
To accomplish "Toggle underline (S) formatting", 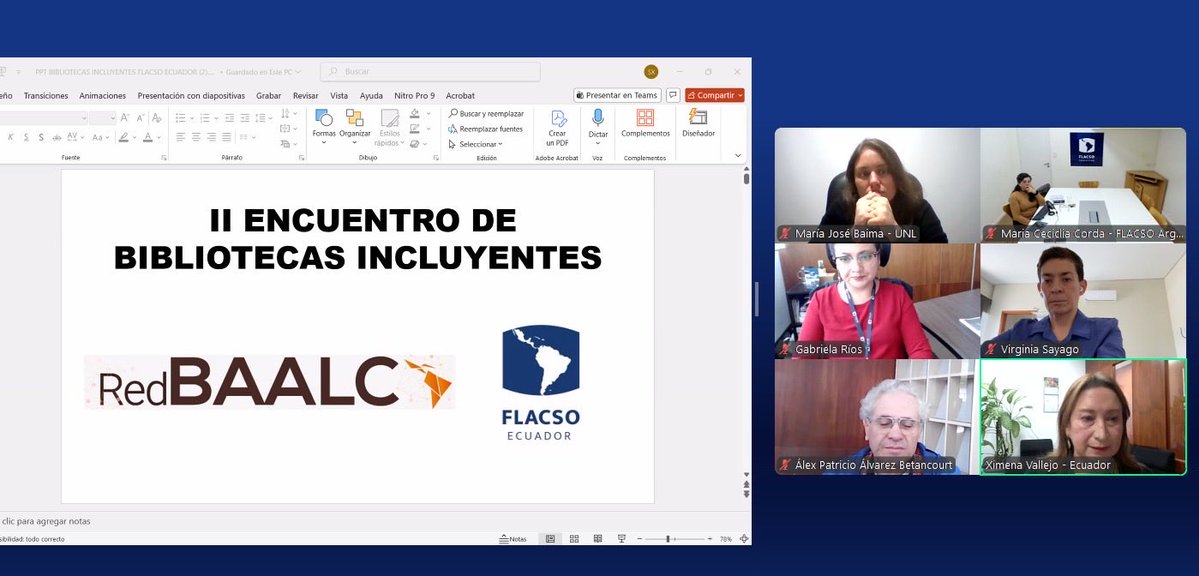I will pos(26,137).
